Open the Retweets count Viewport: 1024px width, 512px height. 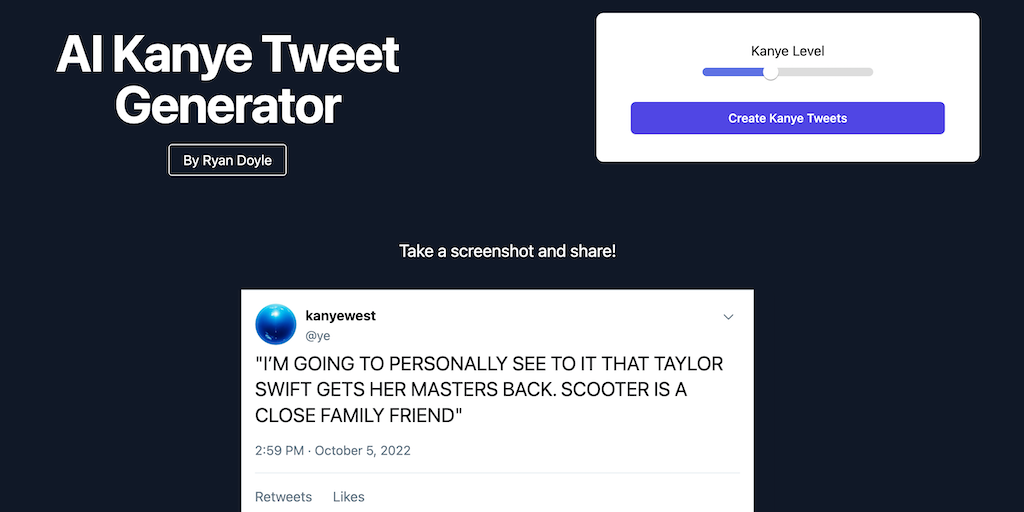coord(283,497)
